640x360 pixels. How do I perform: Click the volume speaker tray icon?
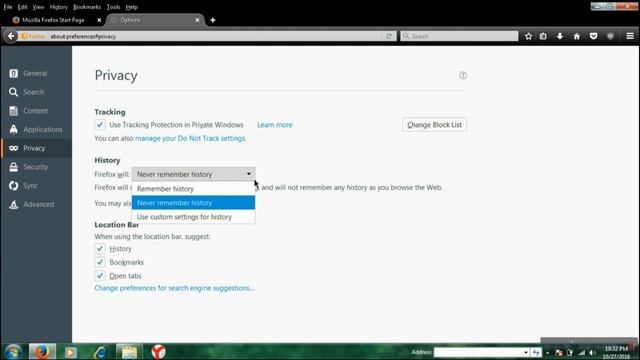tap(592, 353)
